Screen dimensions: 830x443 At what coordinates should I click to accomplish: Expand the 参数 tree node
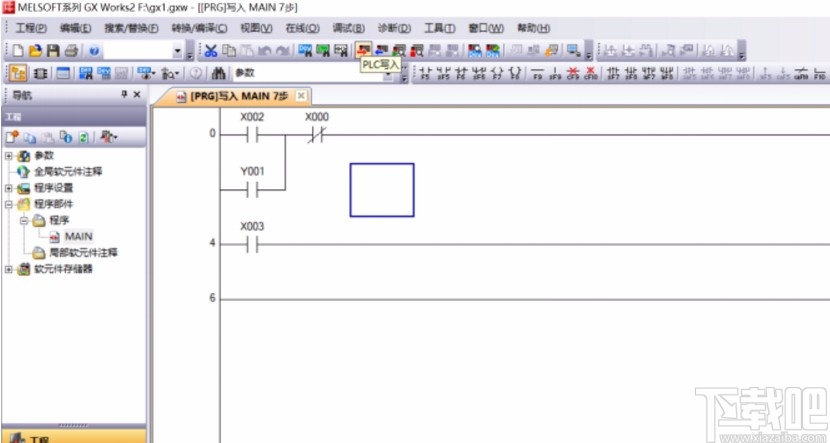pos(8,156)
